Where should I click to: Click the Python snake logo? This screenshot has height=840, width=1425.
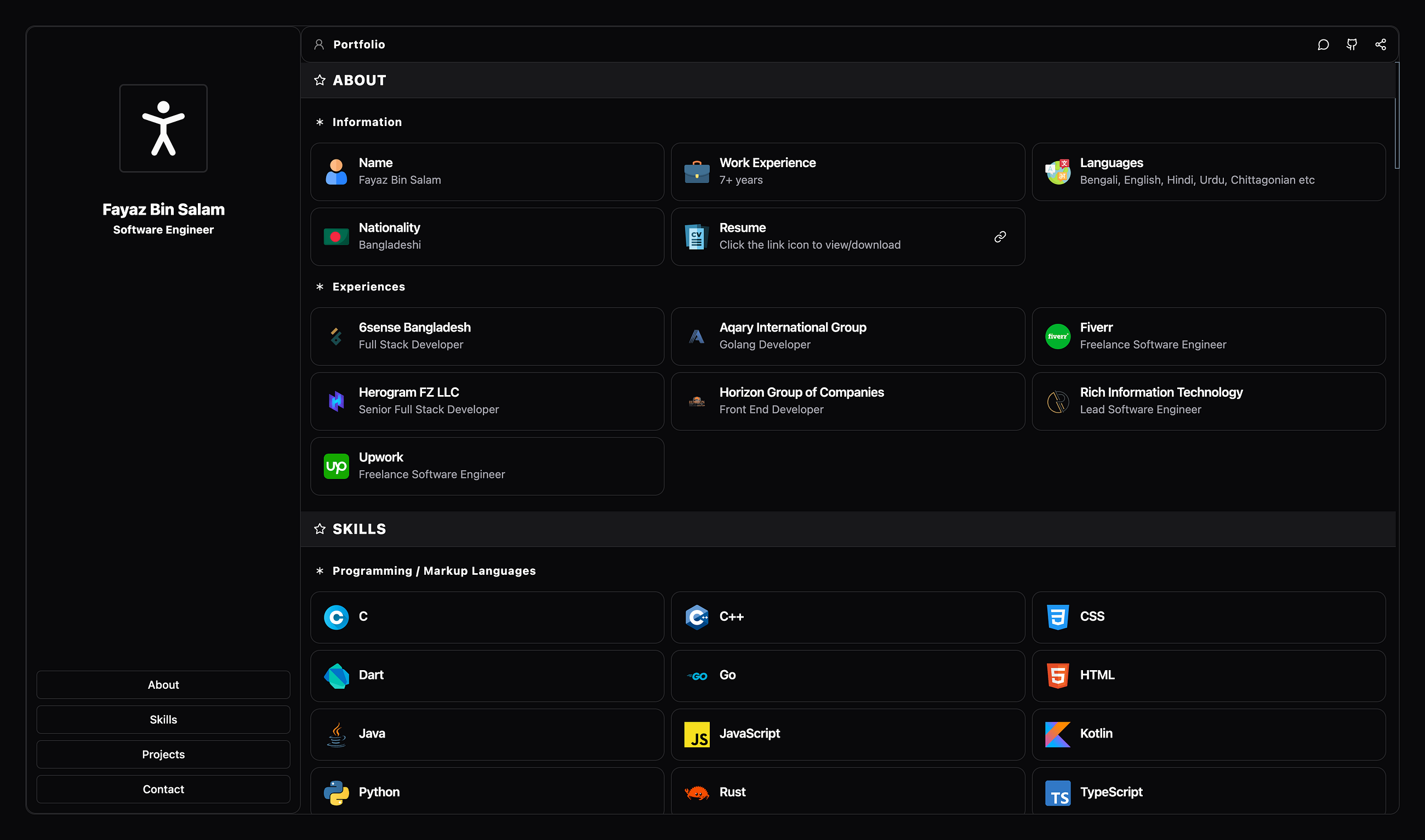[x=337, y=793]
